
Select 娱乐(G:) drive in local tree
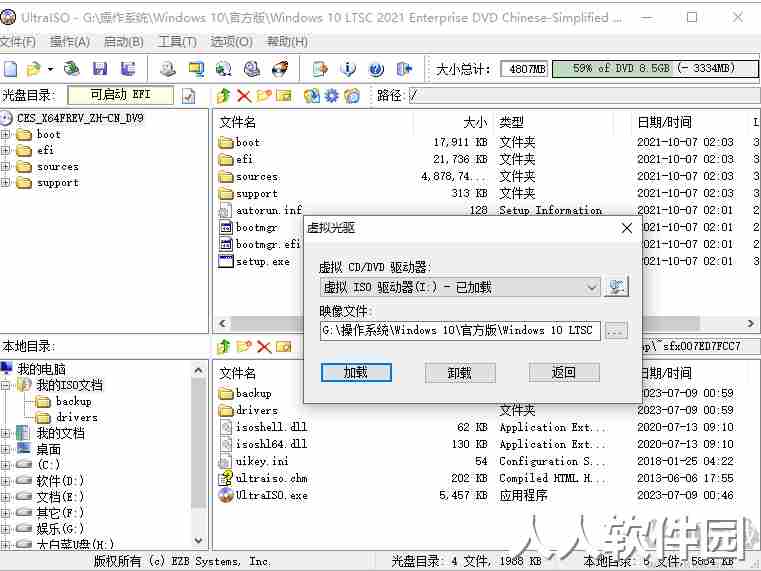(60, 529)
